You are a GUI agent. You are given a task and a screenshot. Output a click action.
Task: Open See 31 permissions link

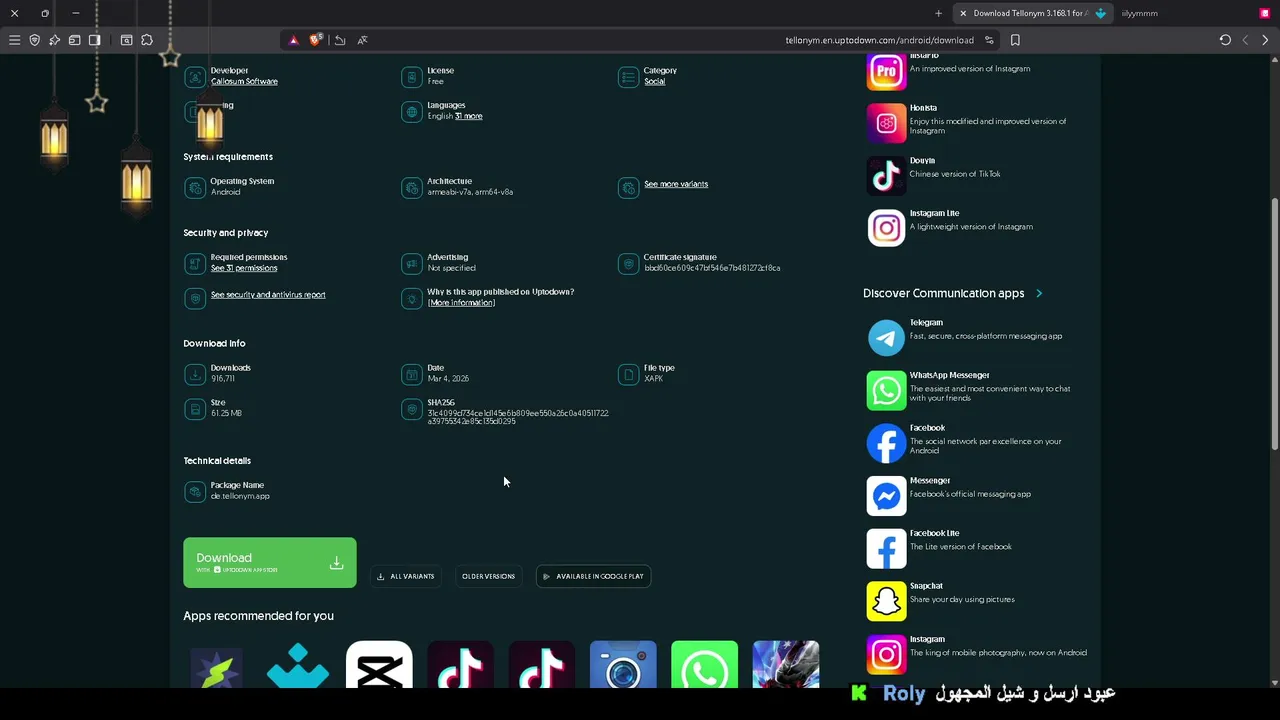coord(244,268)
